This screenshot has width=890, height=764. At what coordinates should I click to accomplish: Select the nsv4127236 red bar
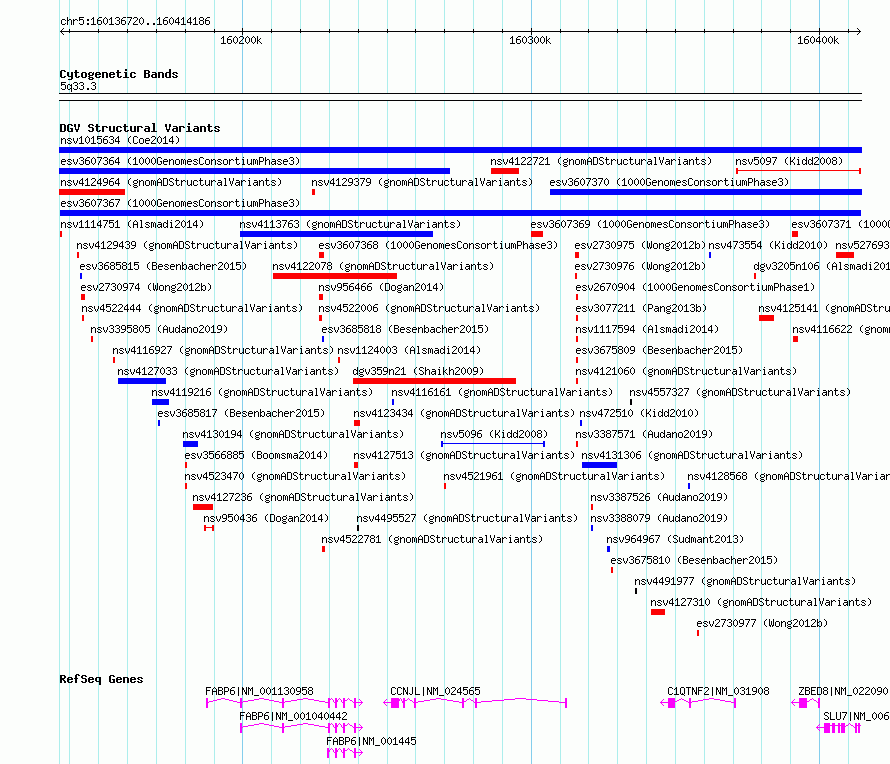pyautogui.click(x=203, y=507)
